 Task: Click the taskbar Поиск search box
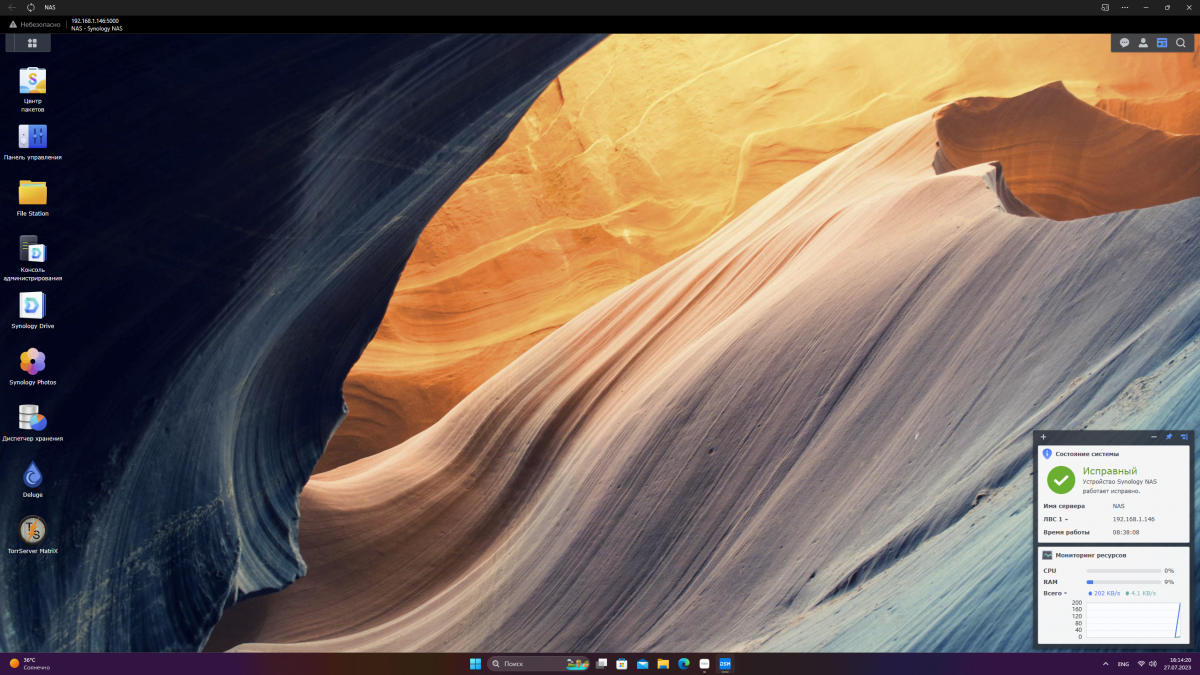538,663
